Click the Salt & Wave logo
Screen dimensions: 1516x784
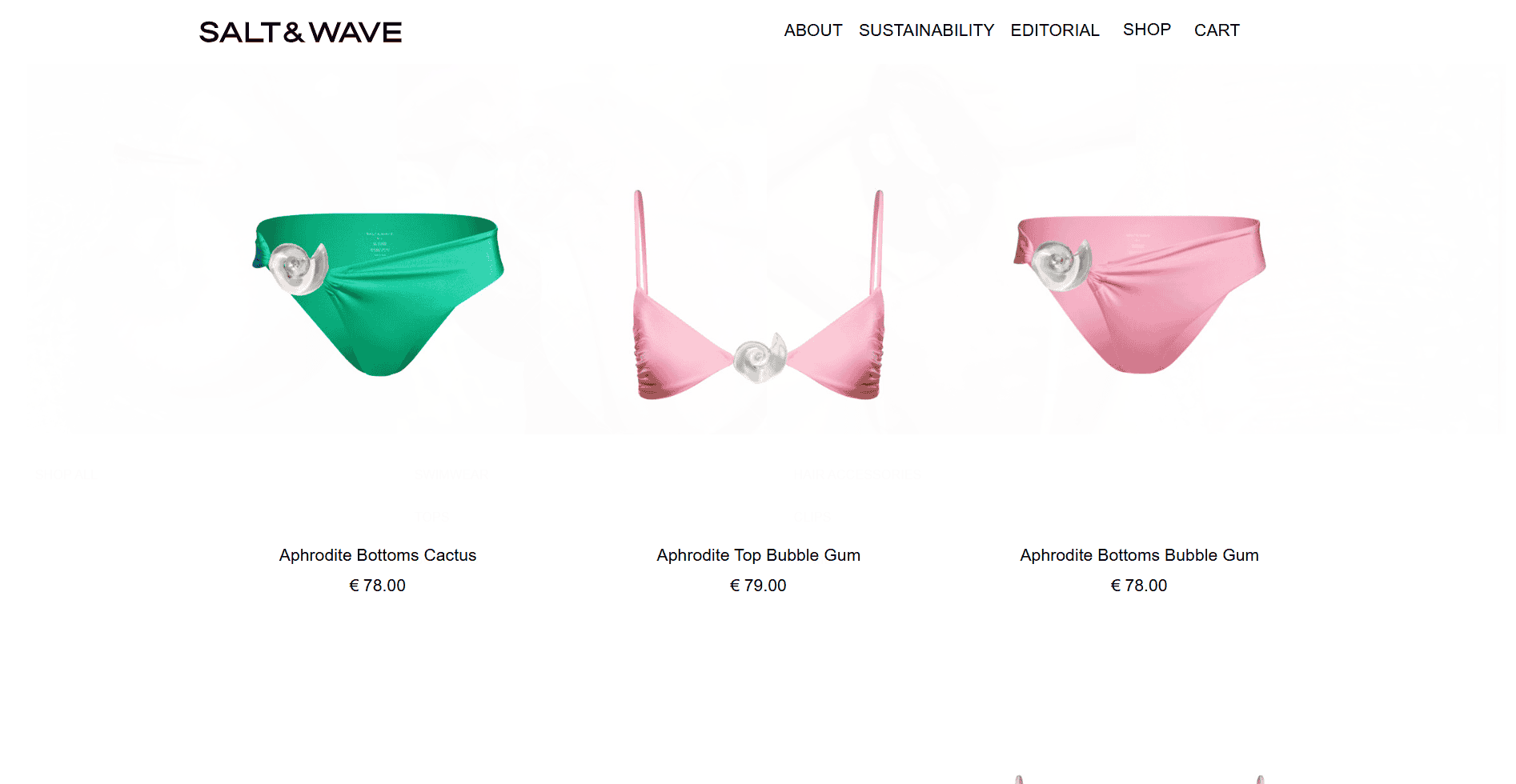coord(300,32)
